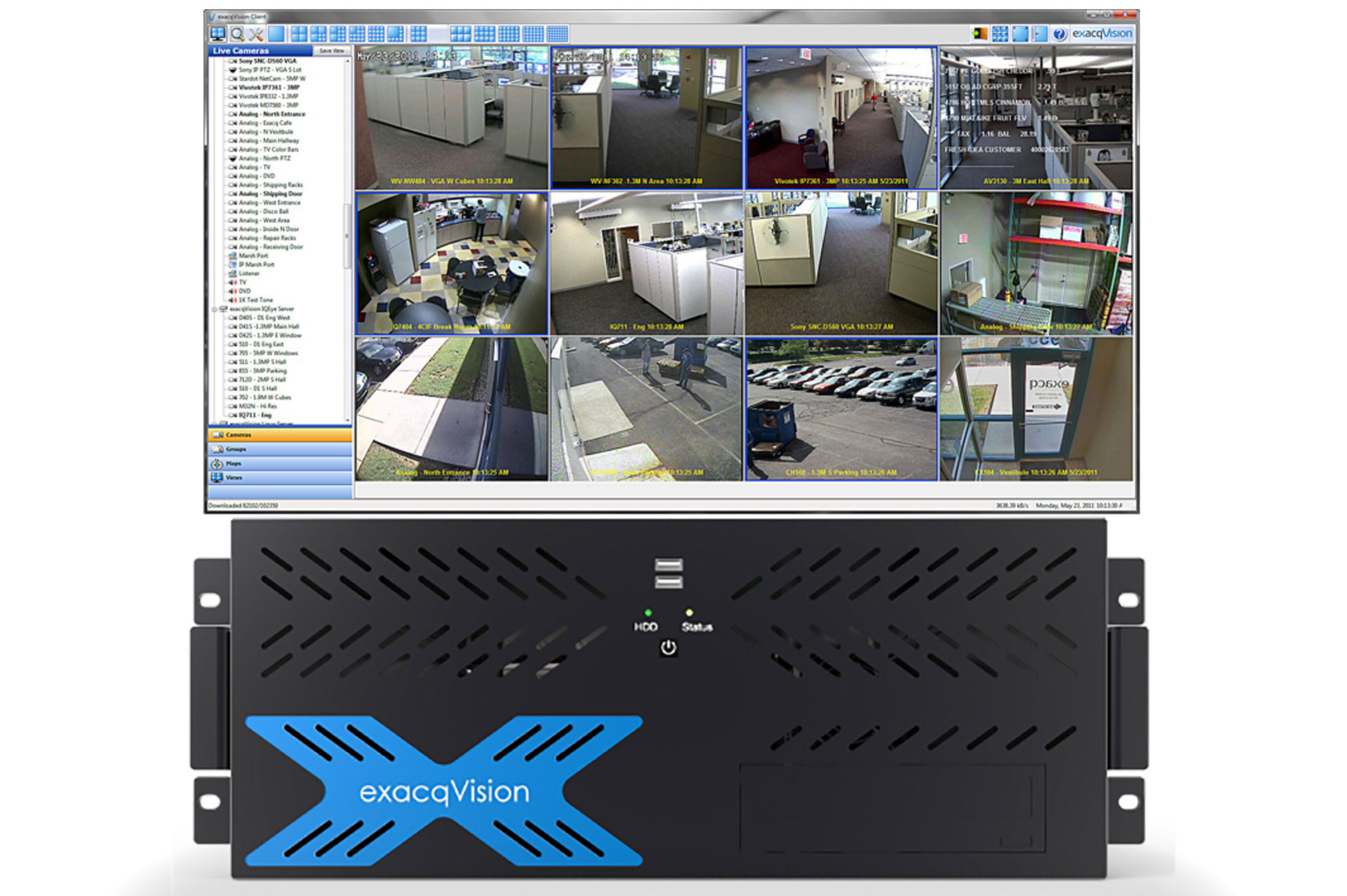Switch to the Maps tab
The width and height of the screenshot is (1347, 896).
pyautogui.click(x=280, y=464)
